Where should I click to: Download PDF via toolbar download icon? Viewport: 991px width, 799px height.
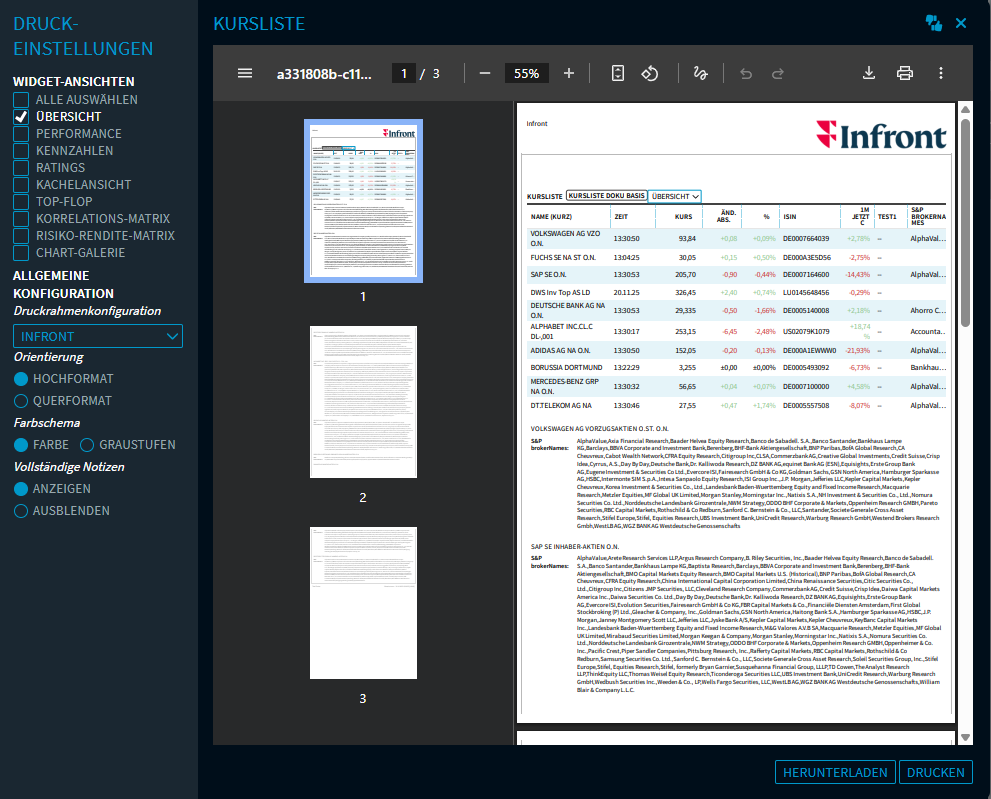point(869,73)
